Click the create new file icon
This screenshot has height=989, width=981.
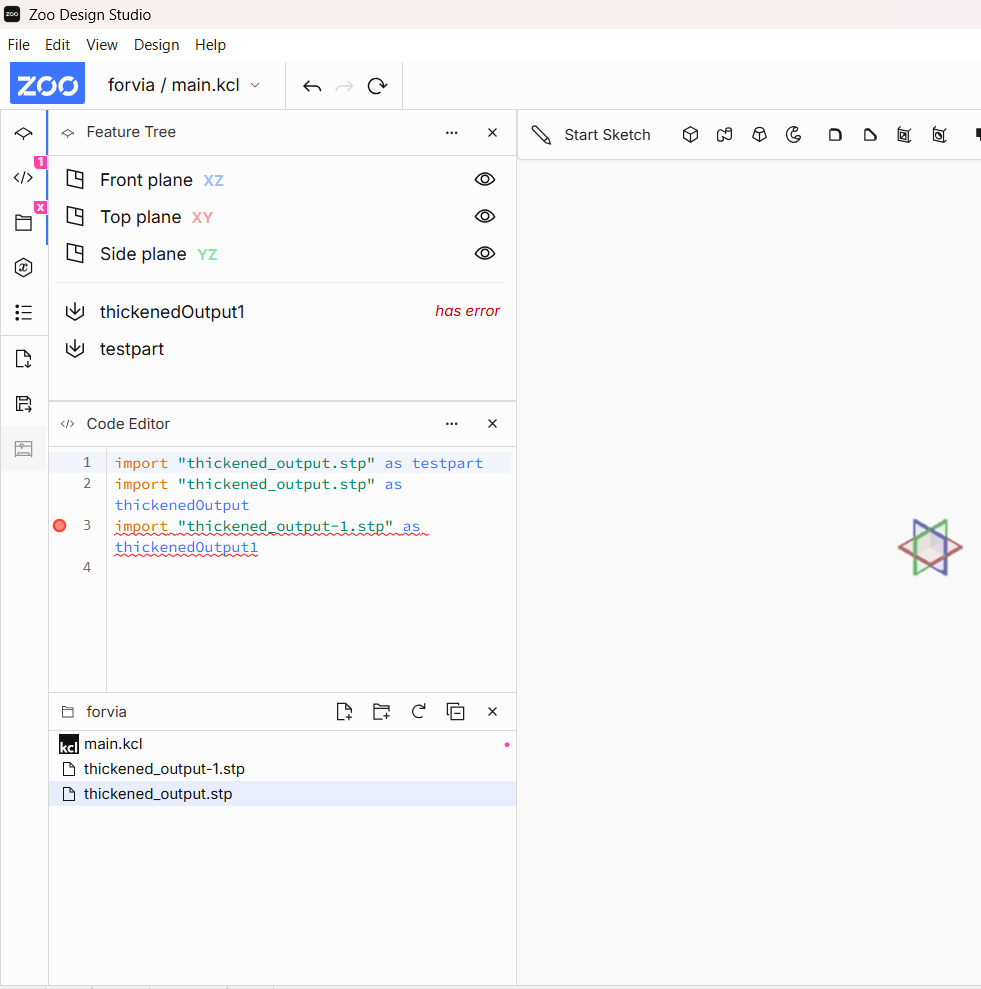click(x=344, y=712)
